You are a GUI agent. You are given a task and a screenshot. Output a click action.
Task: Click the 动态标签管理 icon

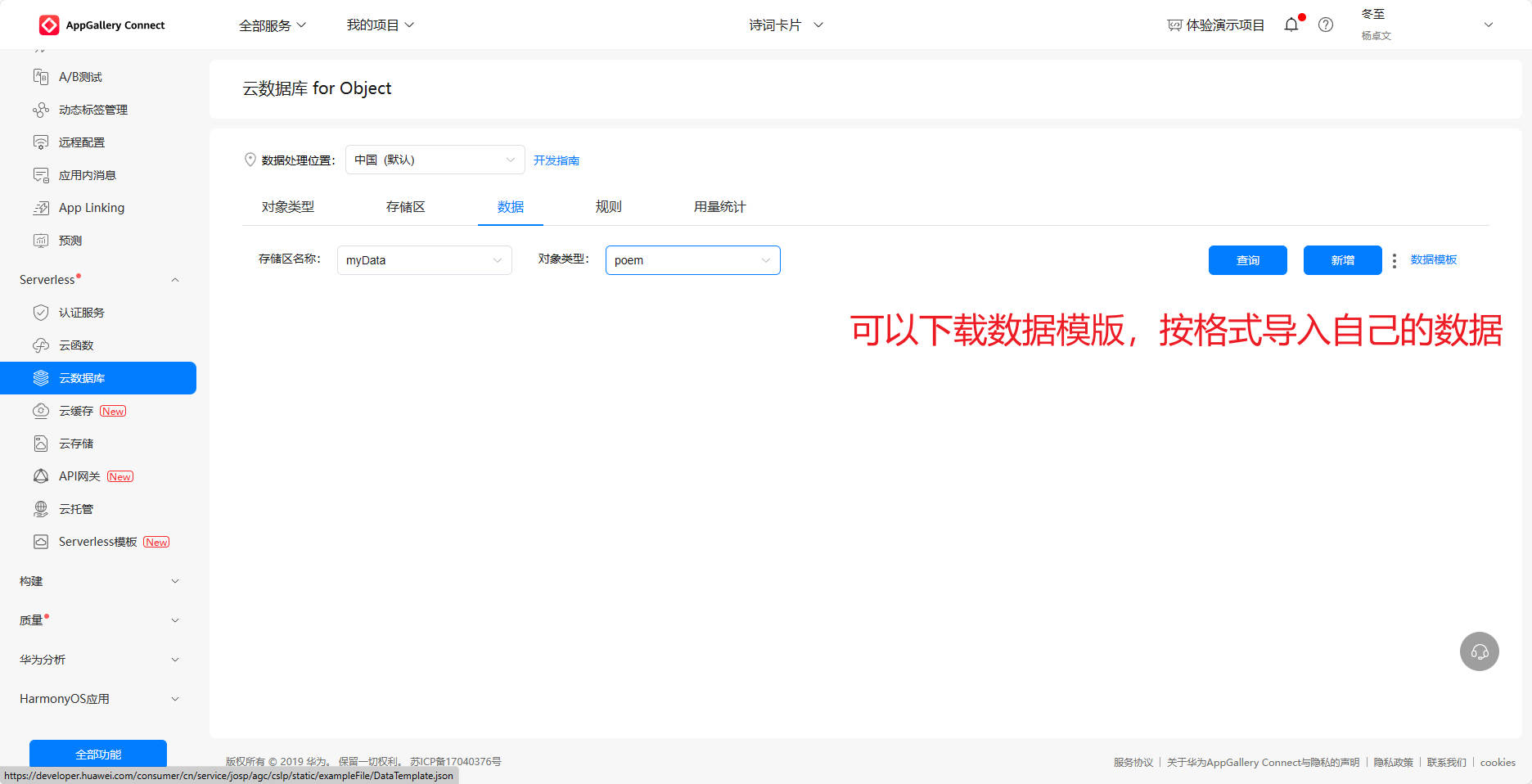pos(41,110)
